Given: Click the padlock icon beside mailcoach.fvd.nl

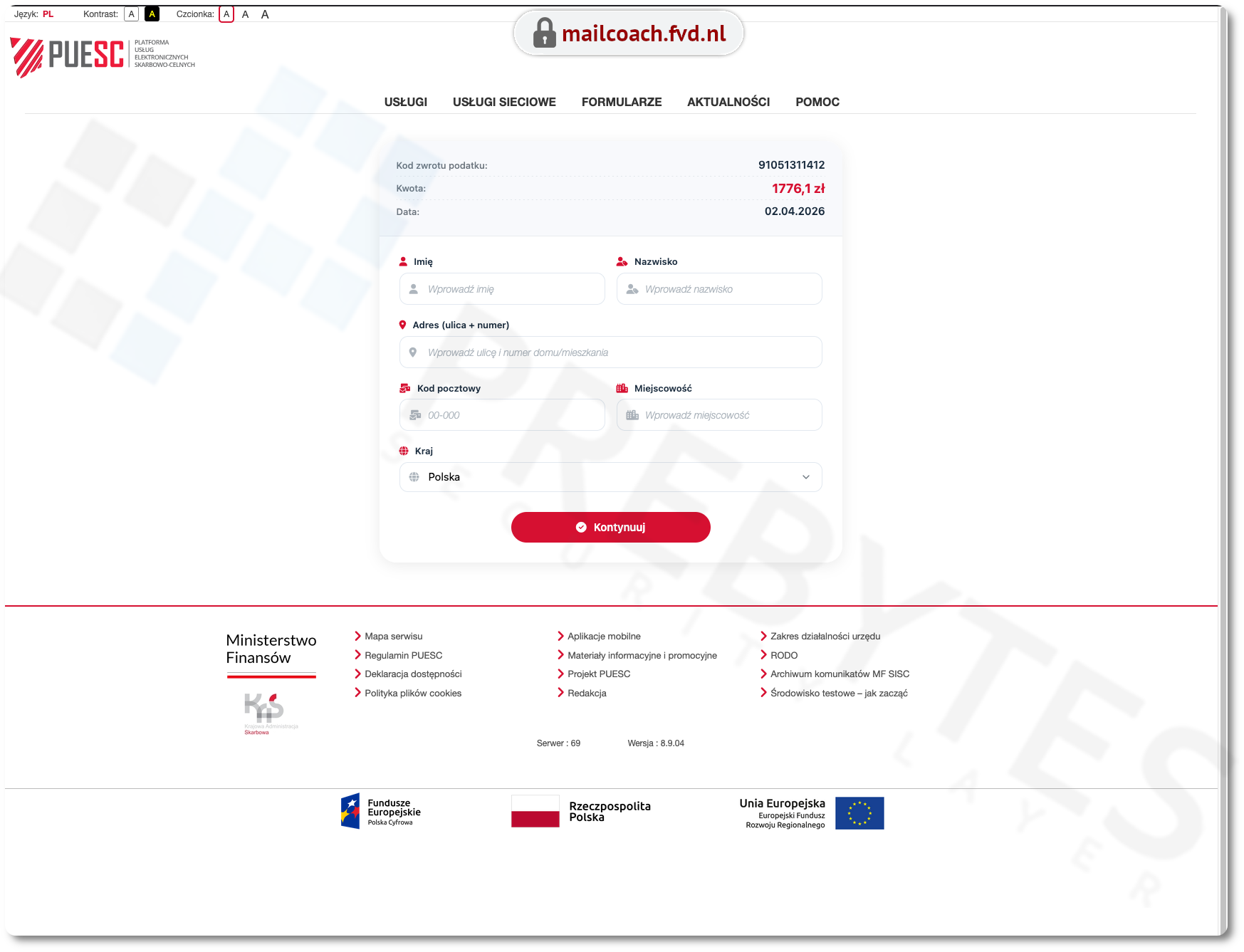Looking at the screenshot, I should pyautogui.click(x=544, y=33).
